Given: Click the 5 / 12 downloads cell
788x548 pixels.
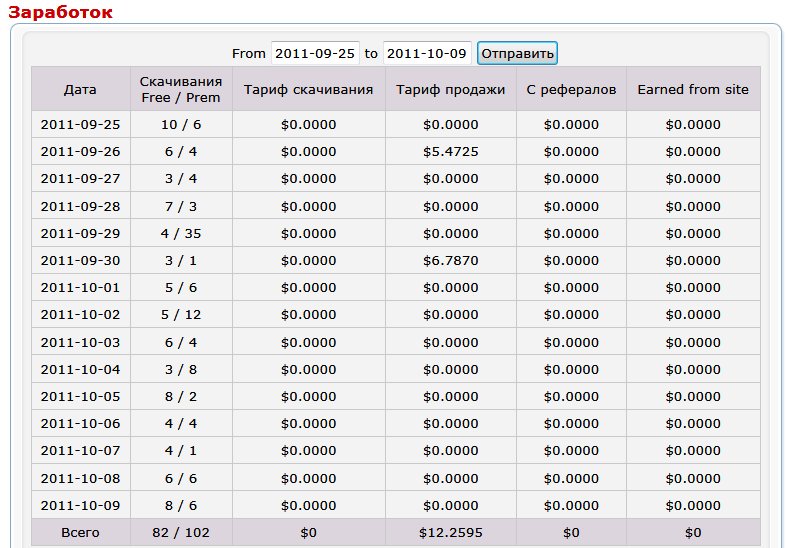Looking at the screenshot, I should pyautogui.click(x=181, y=315).
